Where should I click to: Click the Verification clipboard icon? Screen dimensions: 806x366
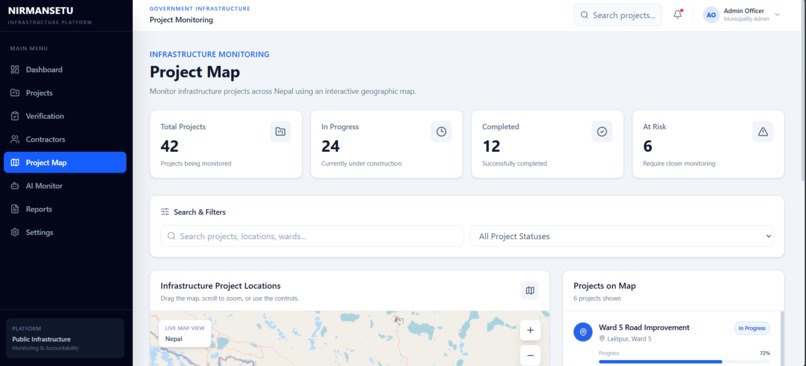[15, 116]
